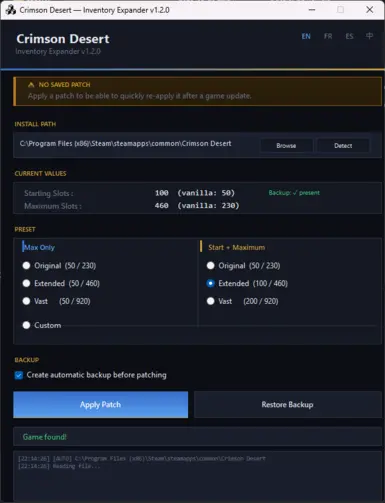The height and width of the screenshot is (503, 385).
Task: Click the 'Start + Maximum' preset heading
Action: (237, 248)
